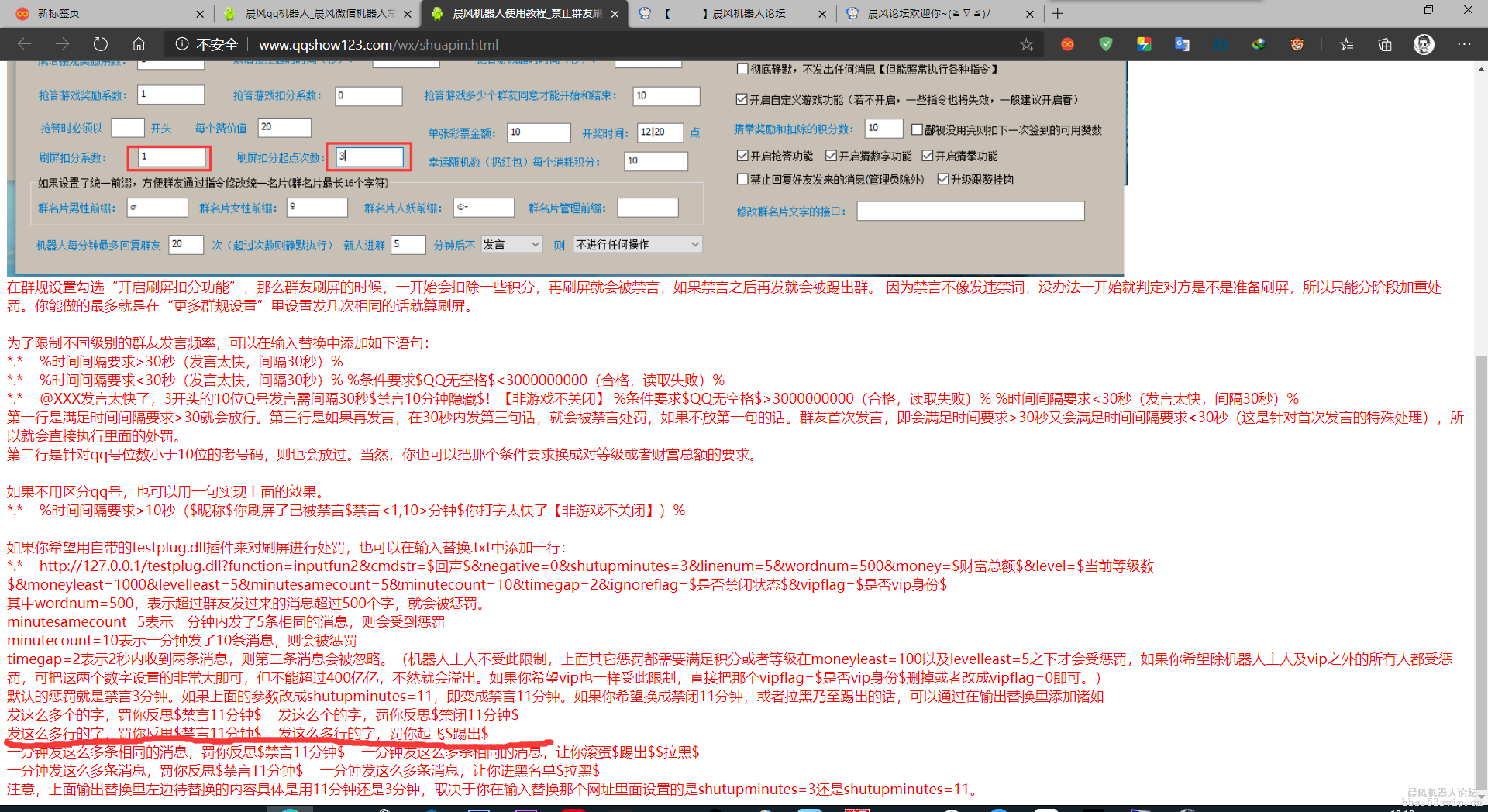The width and height of the screenshot is (1488, 812).
Task: Click the Back navigation arrow
Action: (x=24, y=44)
